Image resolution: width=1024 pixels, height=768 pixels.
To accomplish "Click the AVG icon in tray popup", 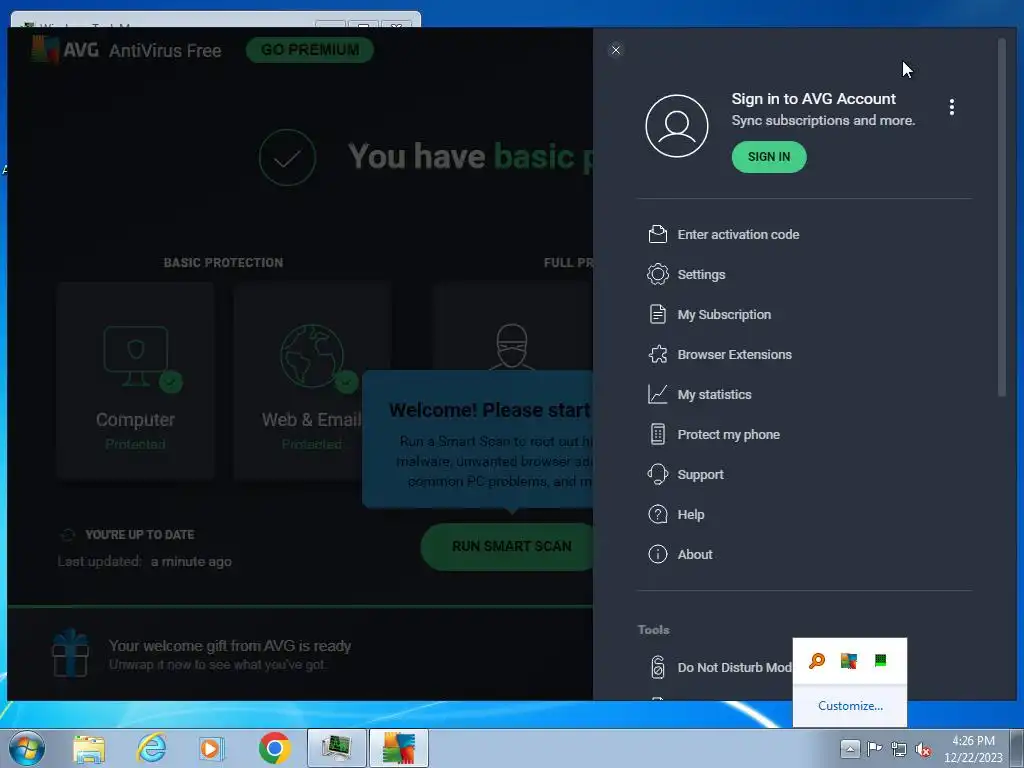I will point(848,661).
